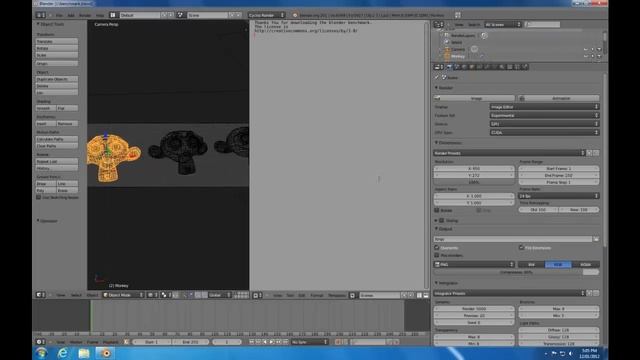Open the View menu in 3D viewport header
The width and height of the screenshot is (640, 360).
[x=61, y=295]
